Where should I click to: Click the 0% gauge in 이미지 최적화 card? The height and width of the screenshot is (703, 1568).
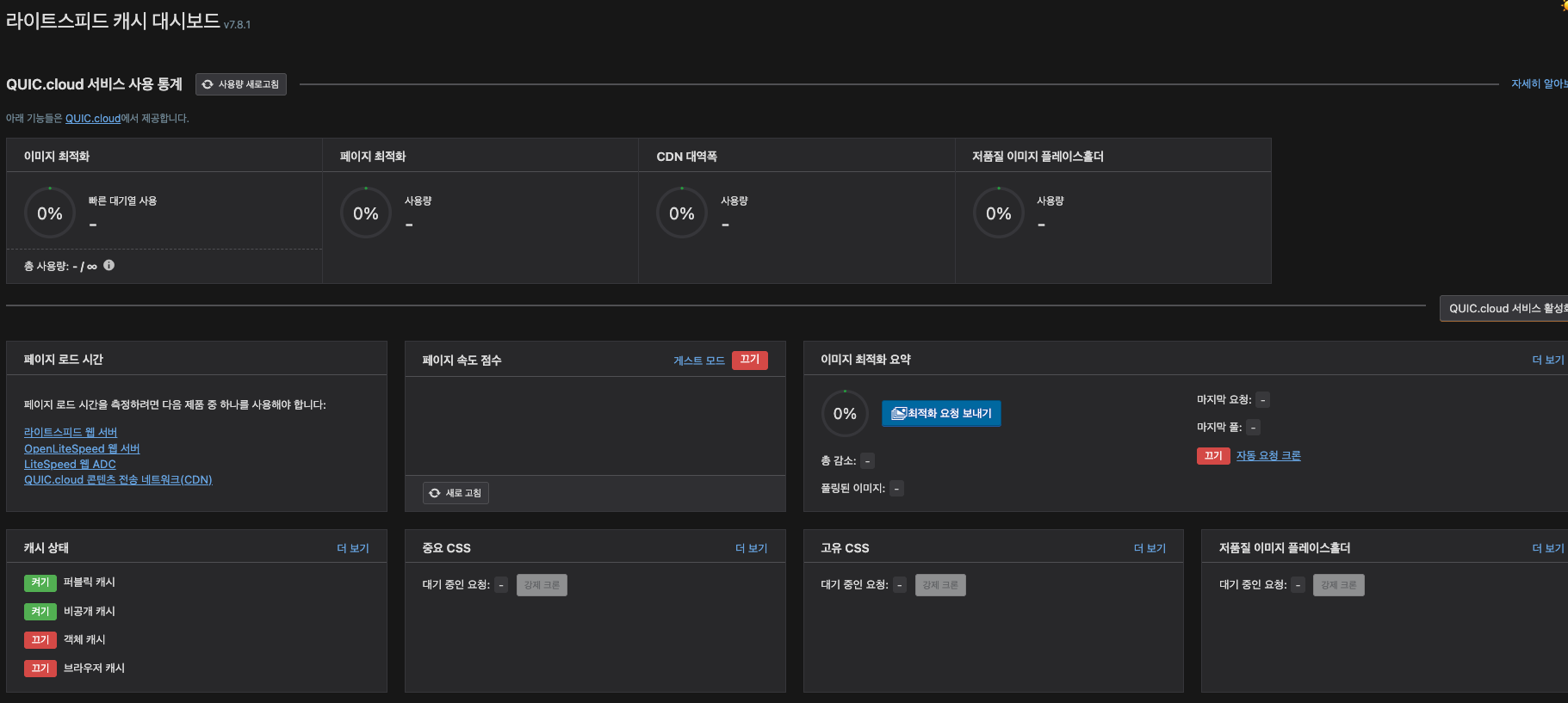coord(50,213)
